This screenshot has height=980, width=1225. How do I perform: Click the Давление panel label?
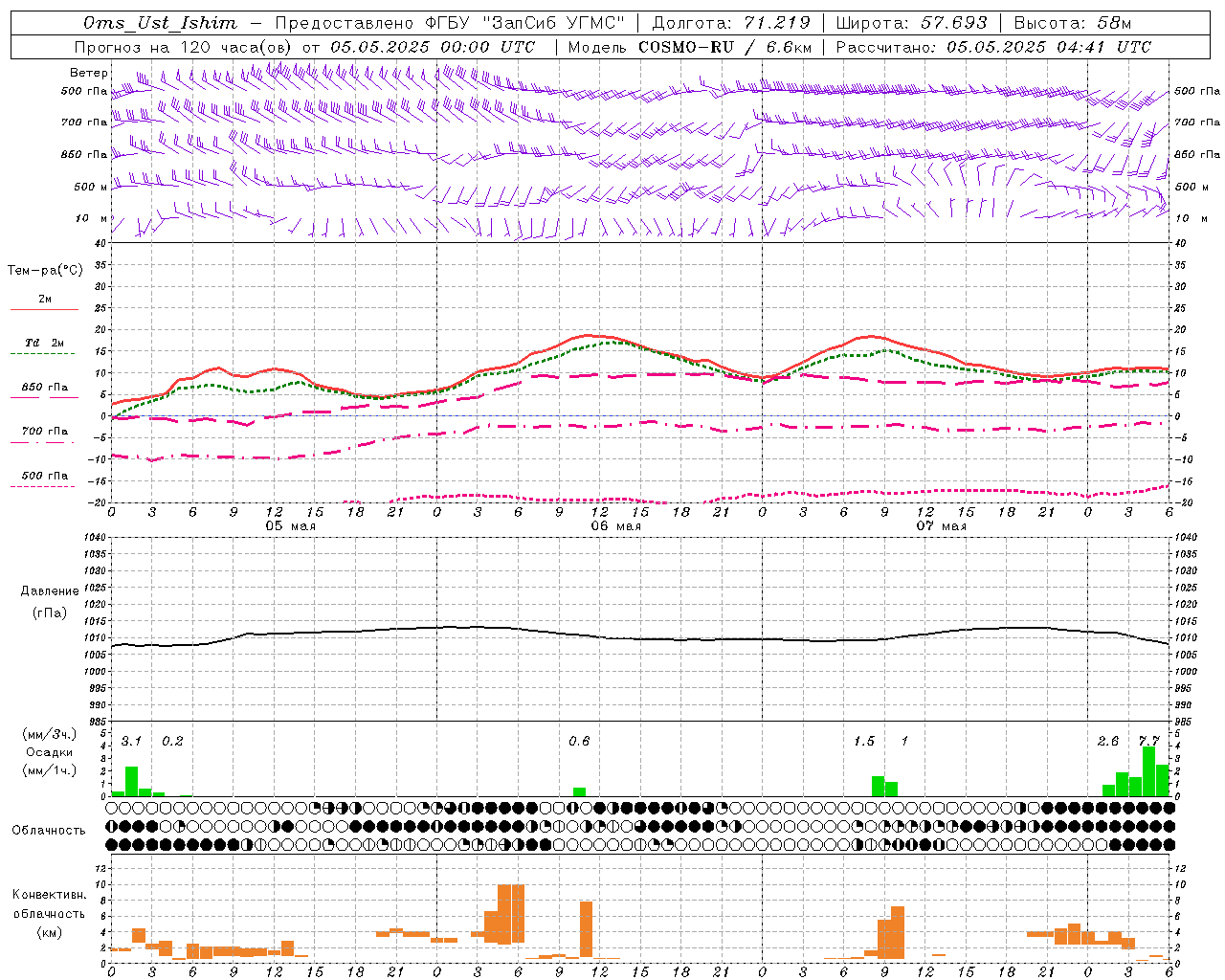pyautogui.click(x=50, y=591)
